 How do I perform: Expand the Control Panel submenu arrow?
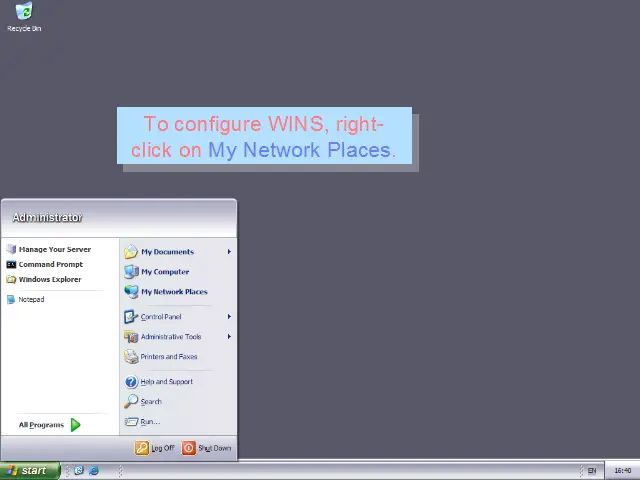pos(229,317)
